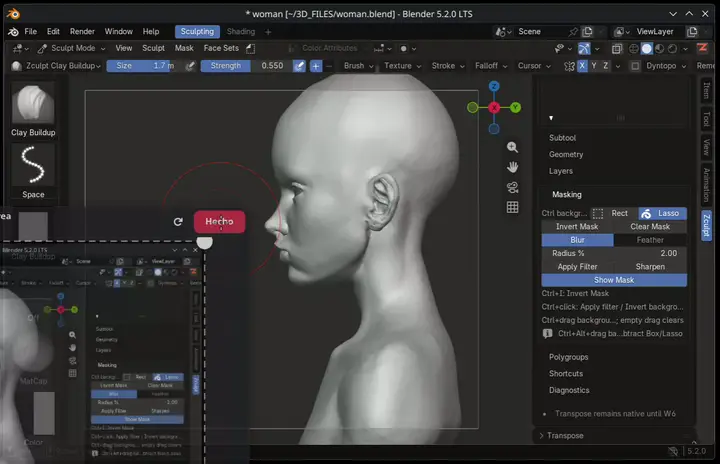Screen dimensions: 720x464
Task: Open the Texture dropdown
Action: 403,66
